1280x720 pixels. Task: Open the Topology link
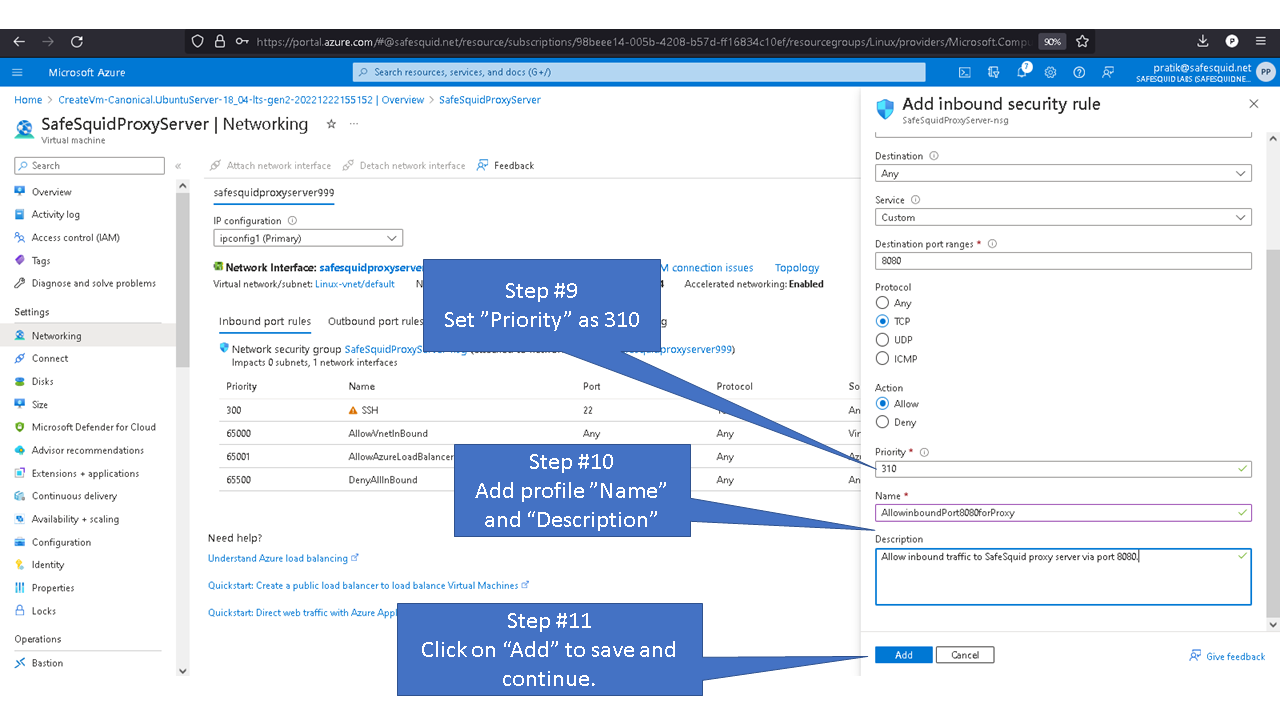pos(797,268)
